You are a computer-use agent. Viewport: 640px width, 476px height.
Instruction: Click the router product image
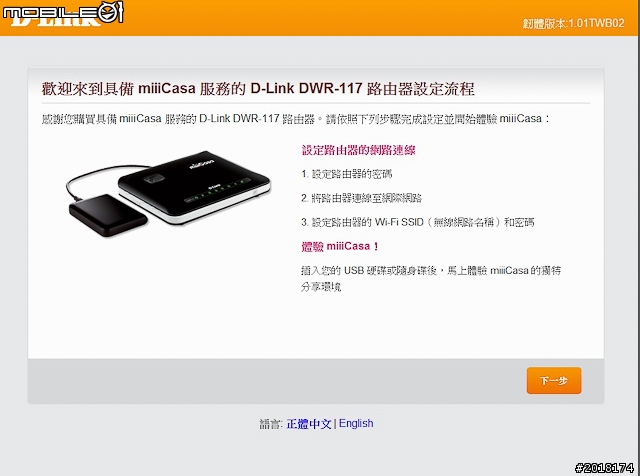click(194, 187)
